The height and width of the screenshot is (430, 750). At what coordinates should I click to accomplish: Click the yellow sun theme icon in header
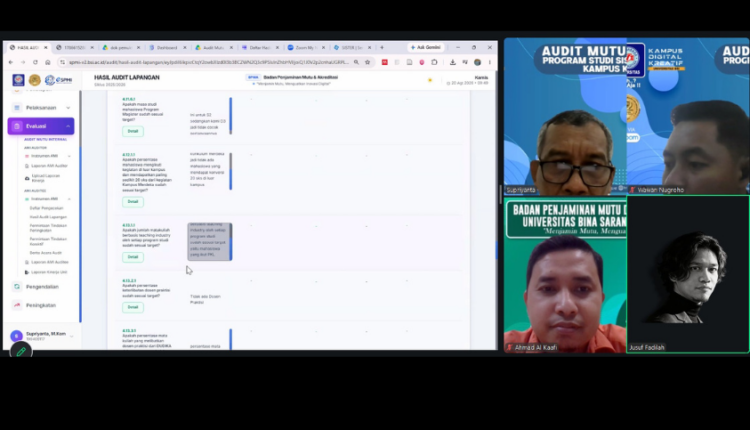[430, 80]
